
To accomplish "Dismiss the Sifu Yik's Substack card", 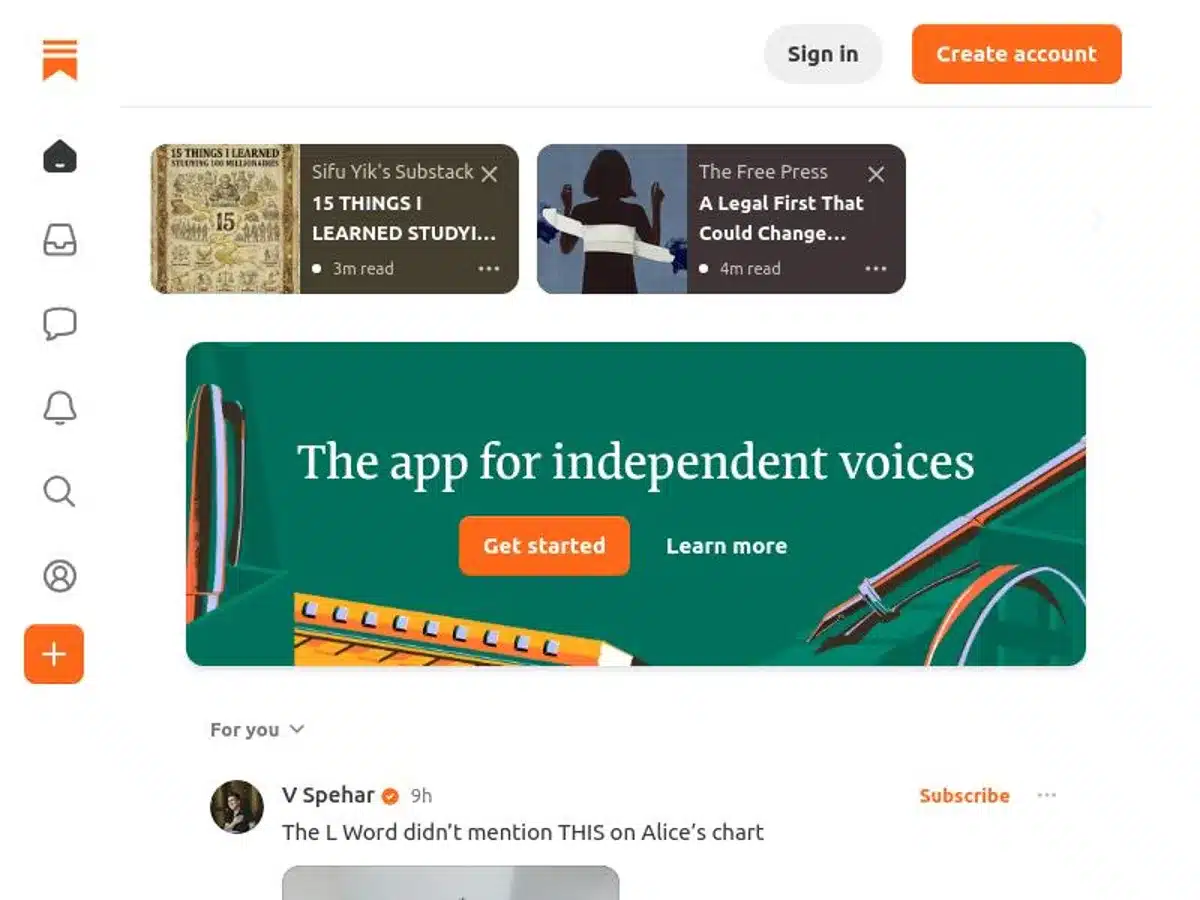I will (489, 173).
